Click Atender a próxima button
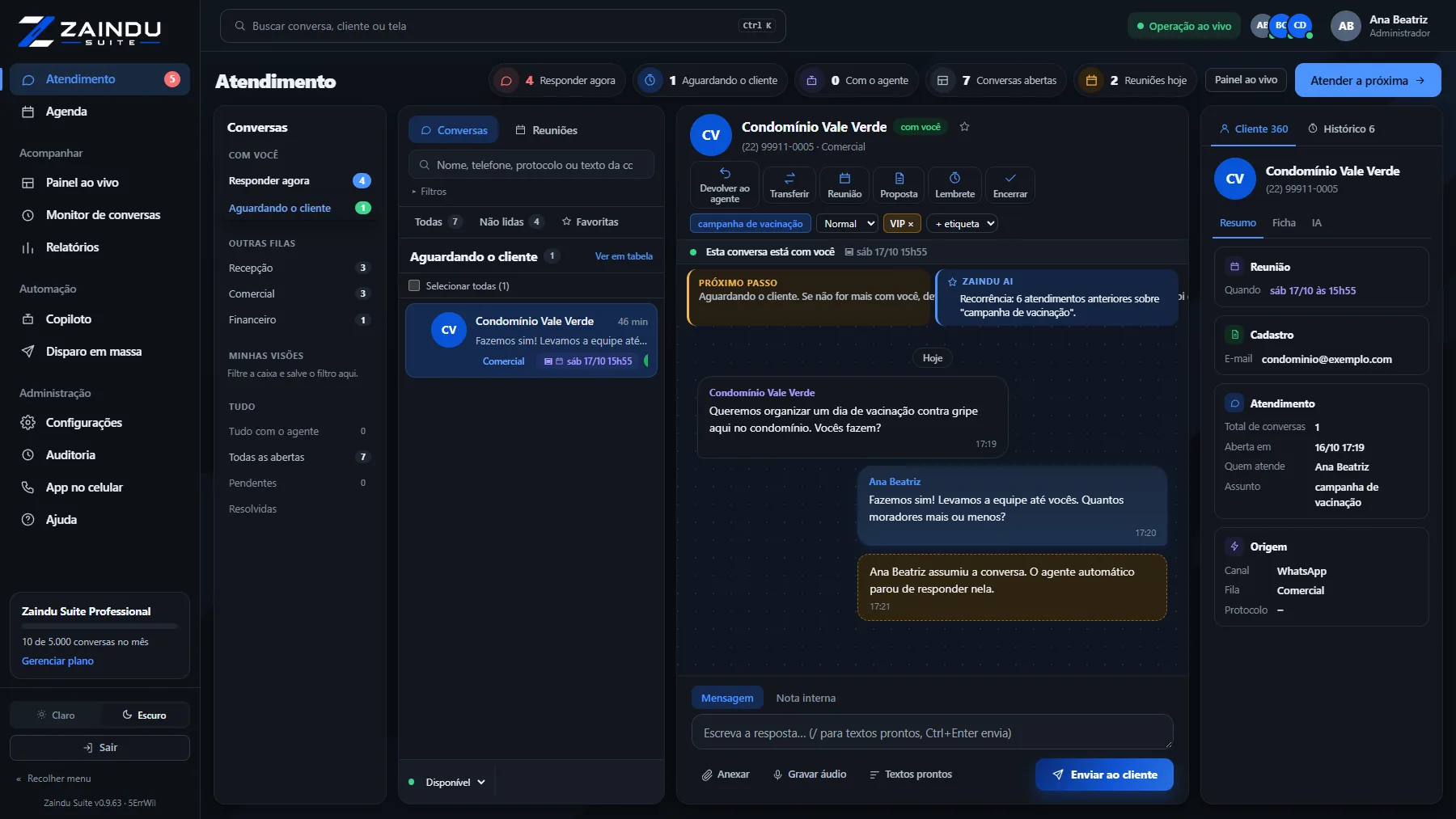Screen dimensions: 1456x819 1368,80
